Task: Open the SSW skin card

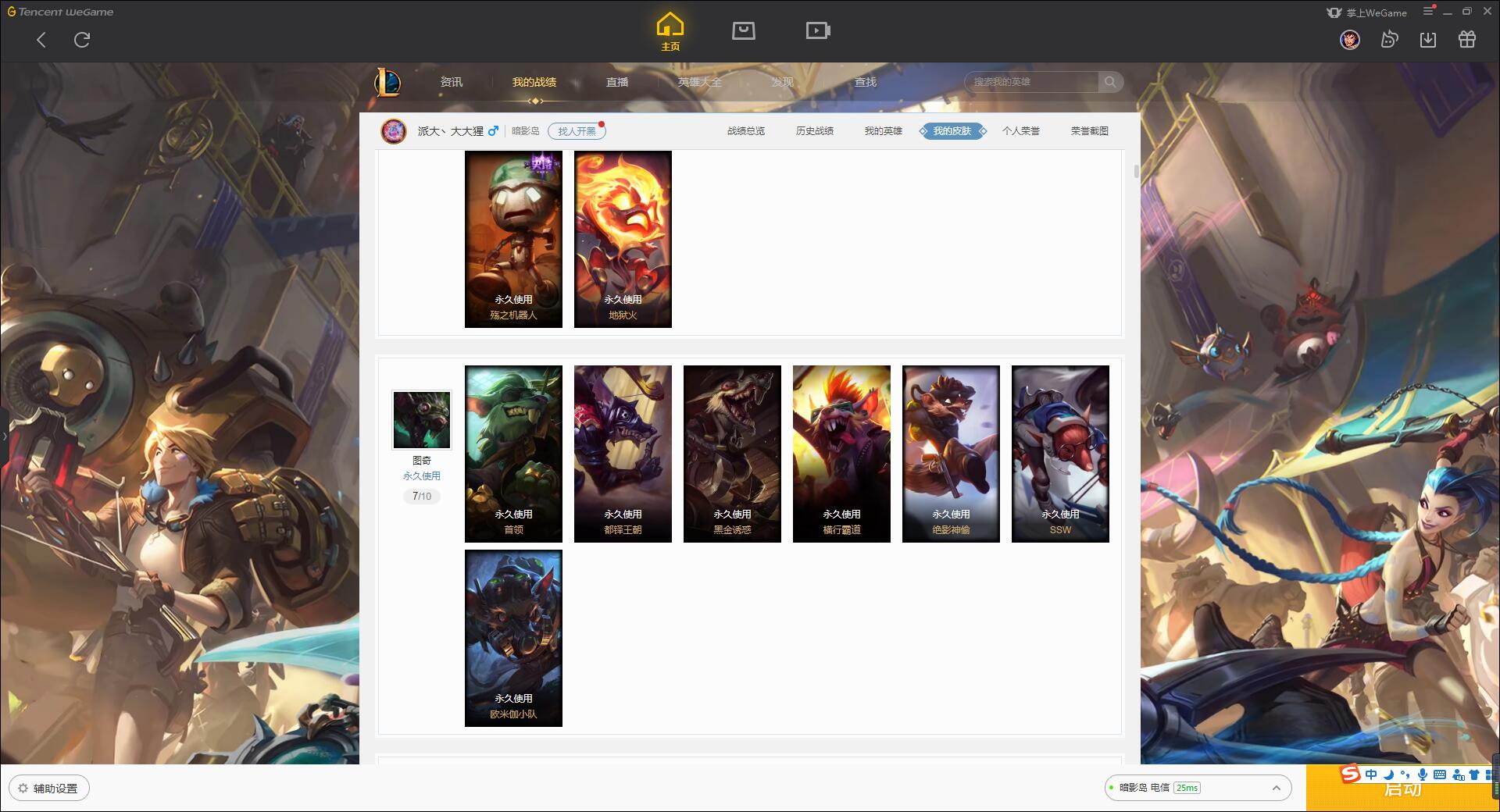Action: click(x=1060, y=454)
